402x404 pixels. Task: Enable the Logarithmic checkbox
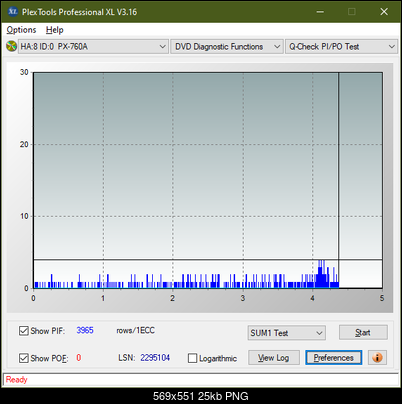click(192, 358)
